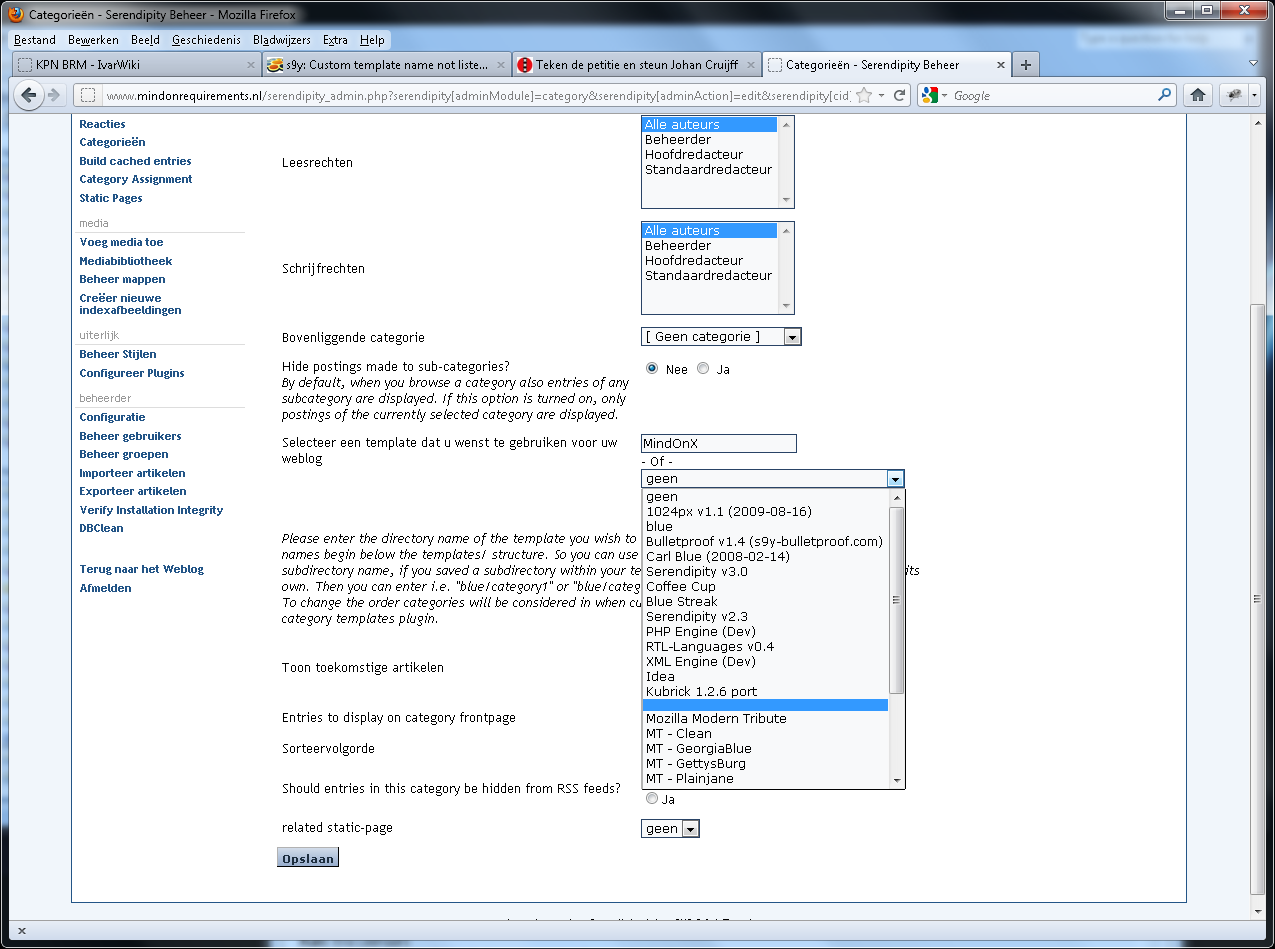The image size is (1275, 949).
Task: Click the MindOnX template name field
Action: click(x=718, y=443)
